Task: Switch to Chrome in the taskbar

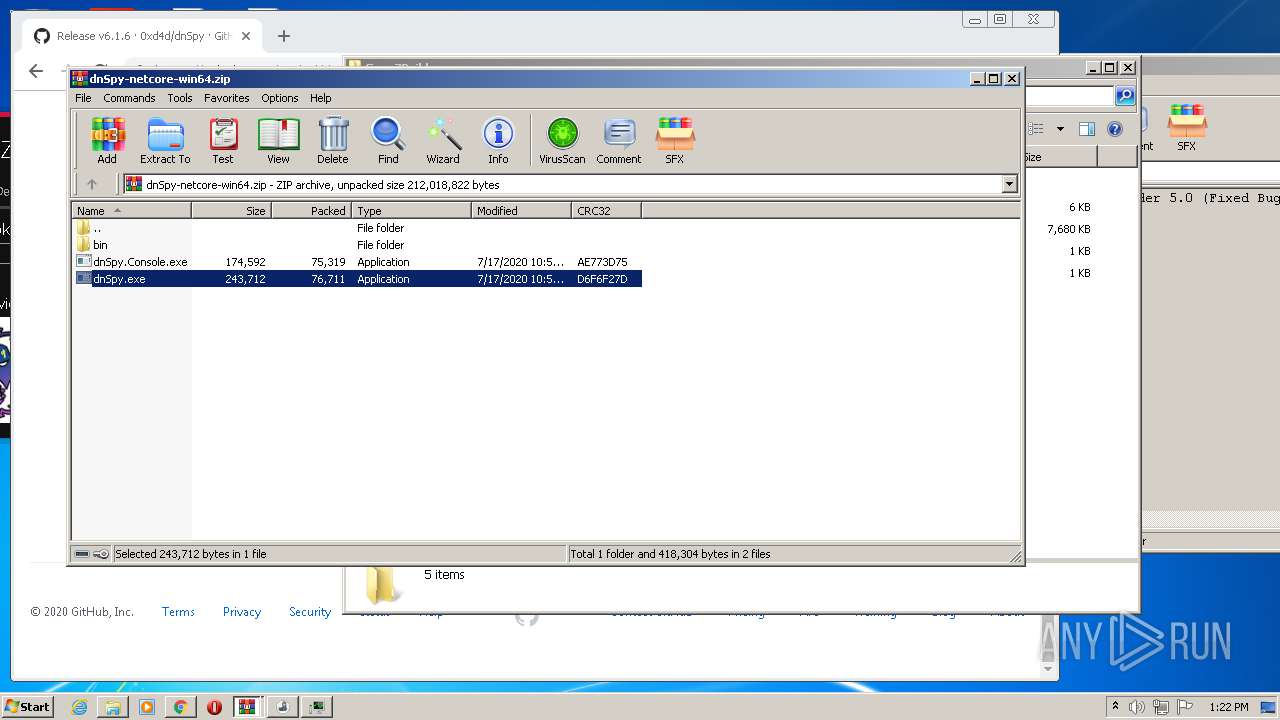Action: (x=180, y=707)
